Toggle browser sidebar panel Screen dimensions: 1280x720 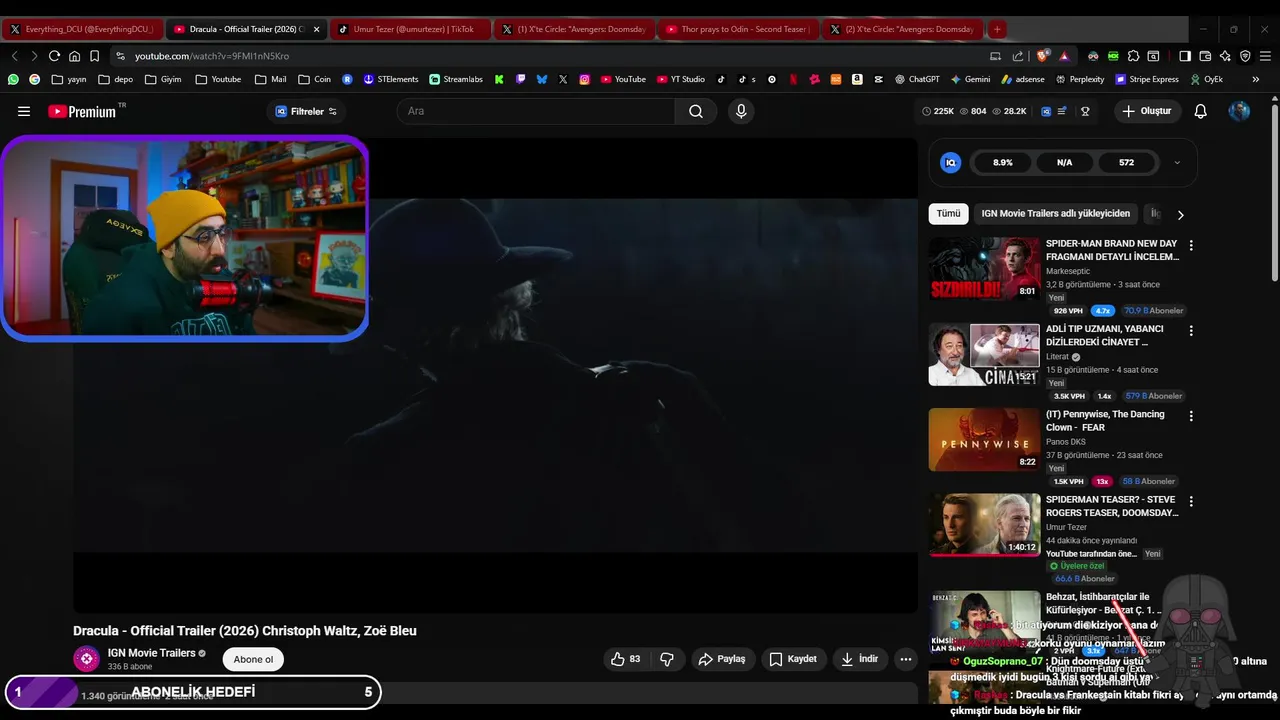click(1185, 56)
